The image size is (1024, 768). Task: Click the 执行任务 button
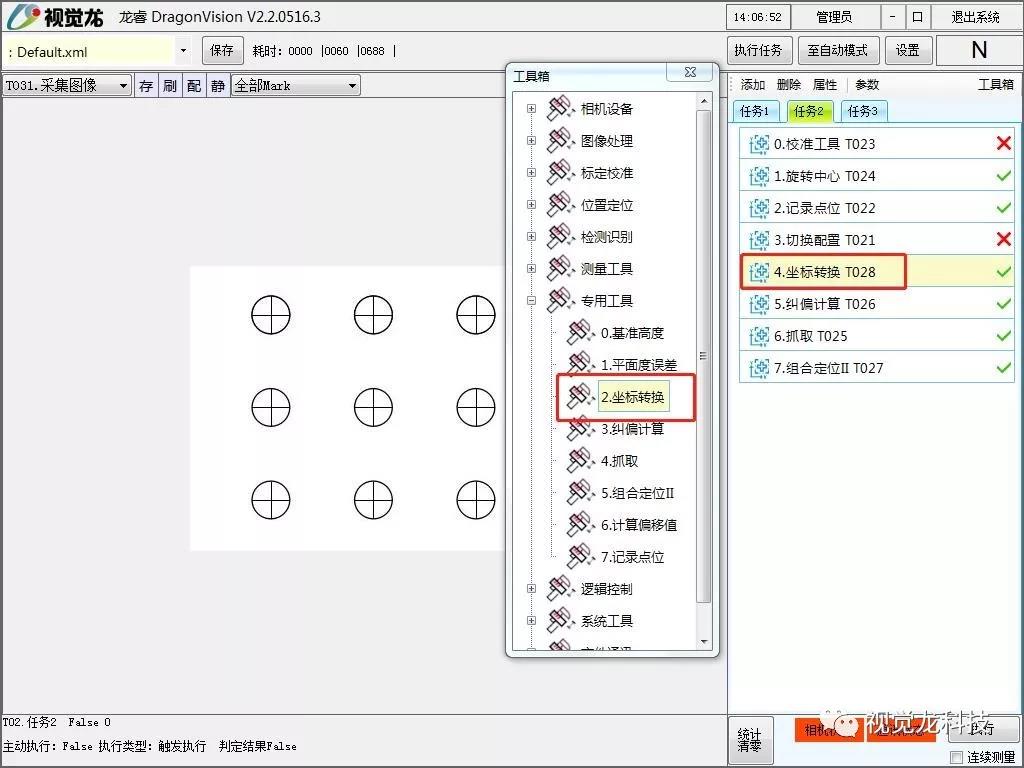pyautogui.click(x=759, y=50)
